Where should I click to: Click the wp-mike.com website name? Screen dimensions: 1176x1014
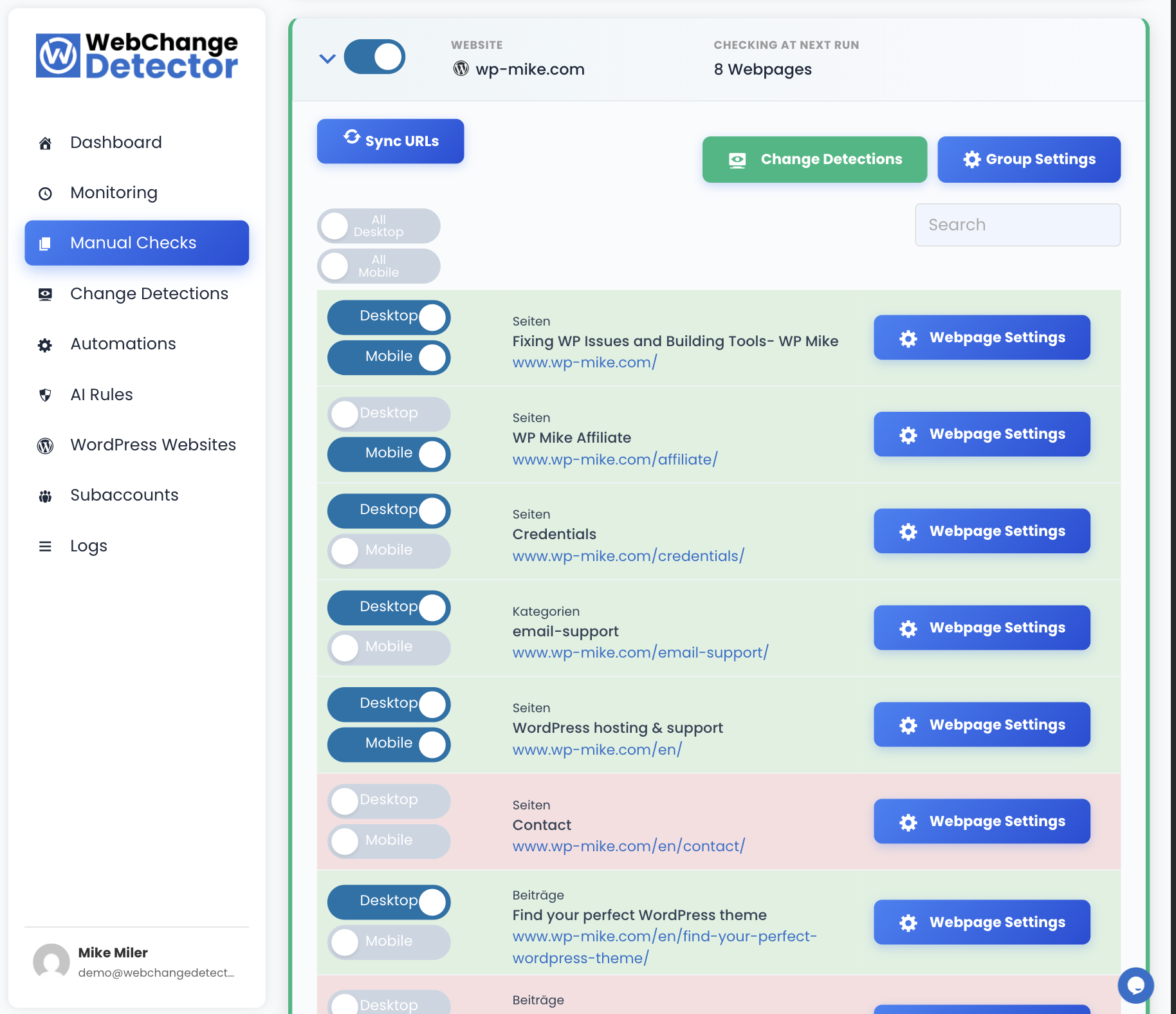[x=530, y=69]
